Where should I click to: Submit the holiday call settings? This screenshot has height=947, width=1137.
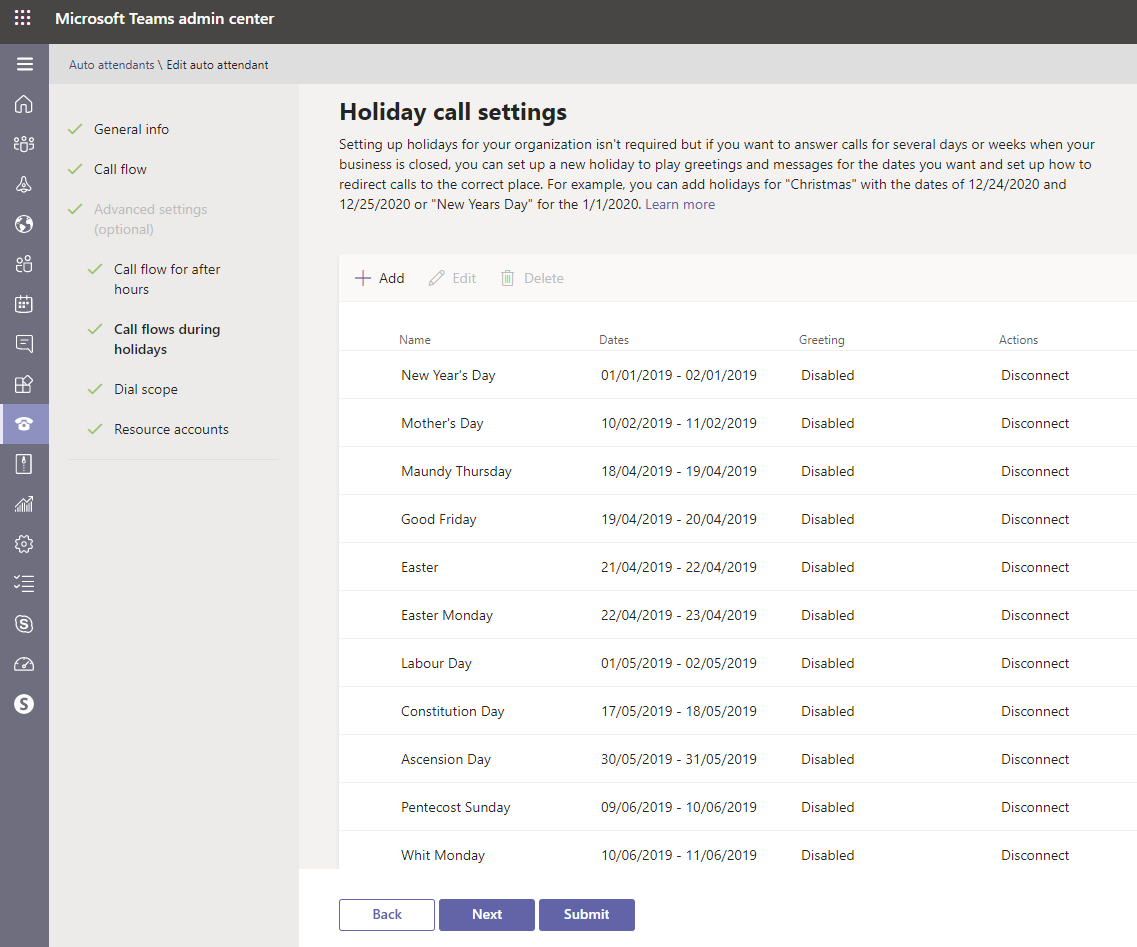pyautogui.click(x=586, y=914)
